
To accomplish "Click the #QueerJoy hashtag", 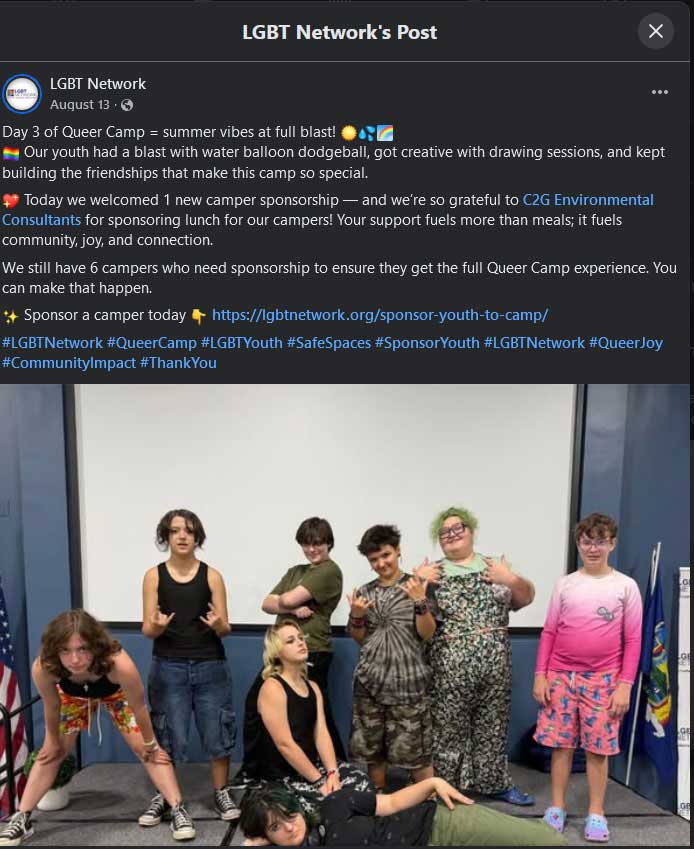I will click(626, 343).
